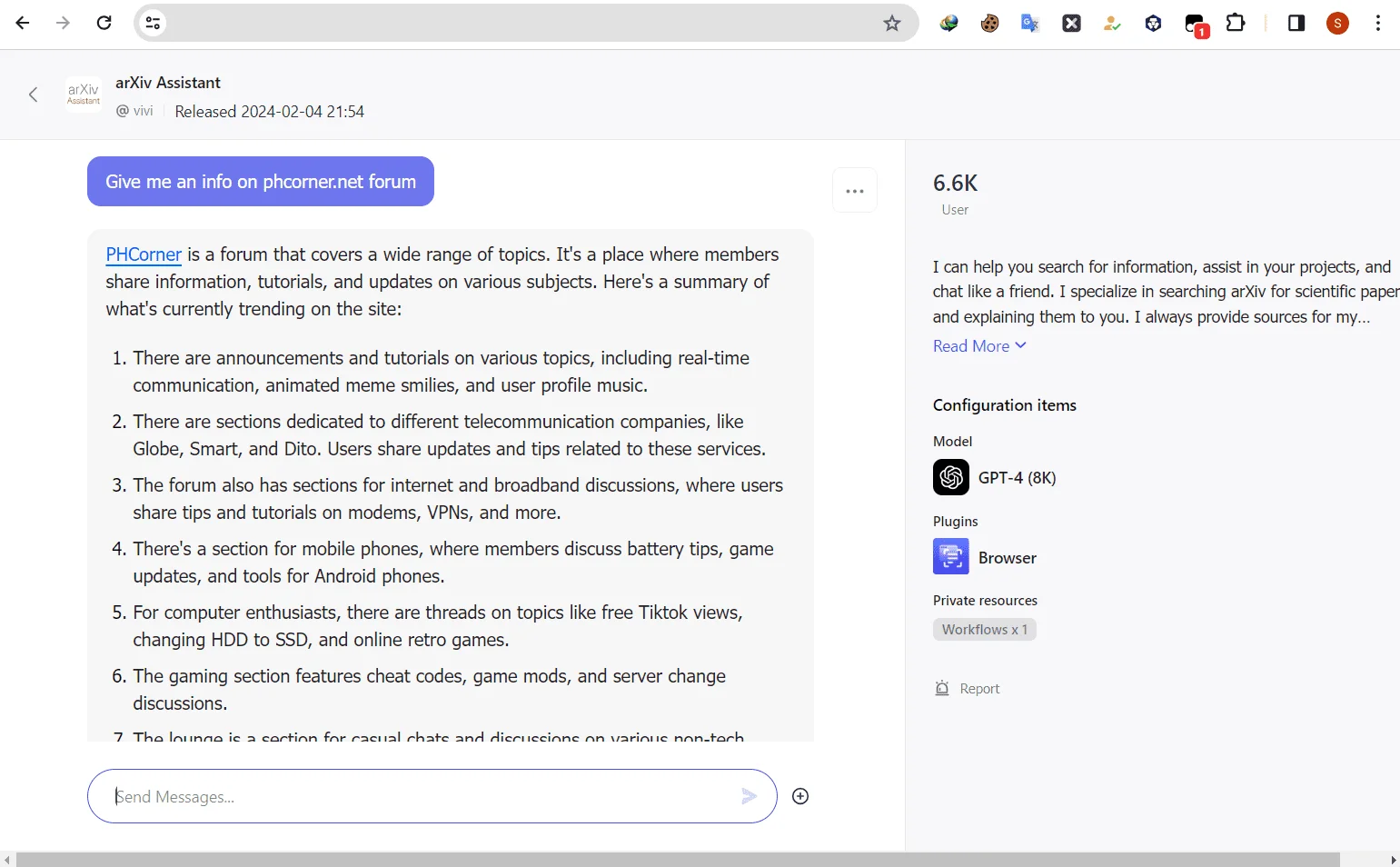Click the colorful globe extension icon

click(949, 24)
